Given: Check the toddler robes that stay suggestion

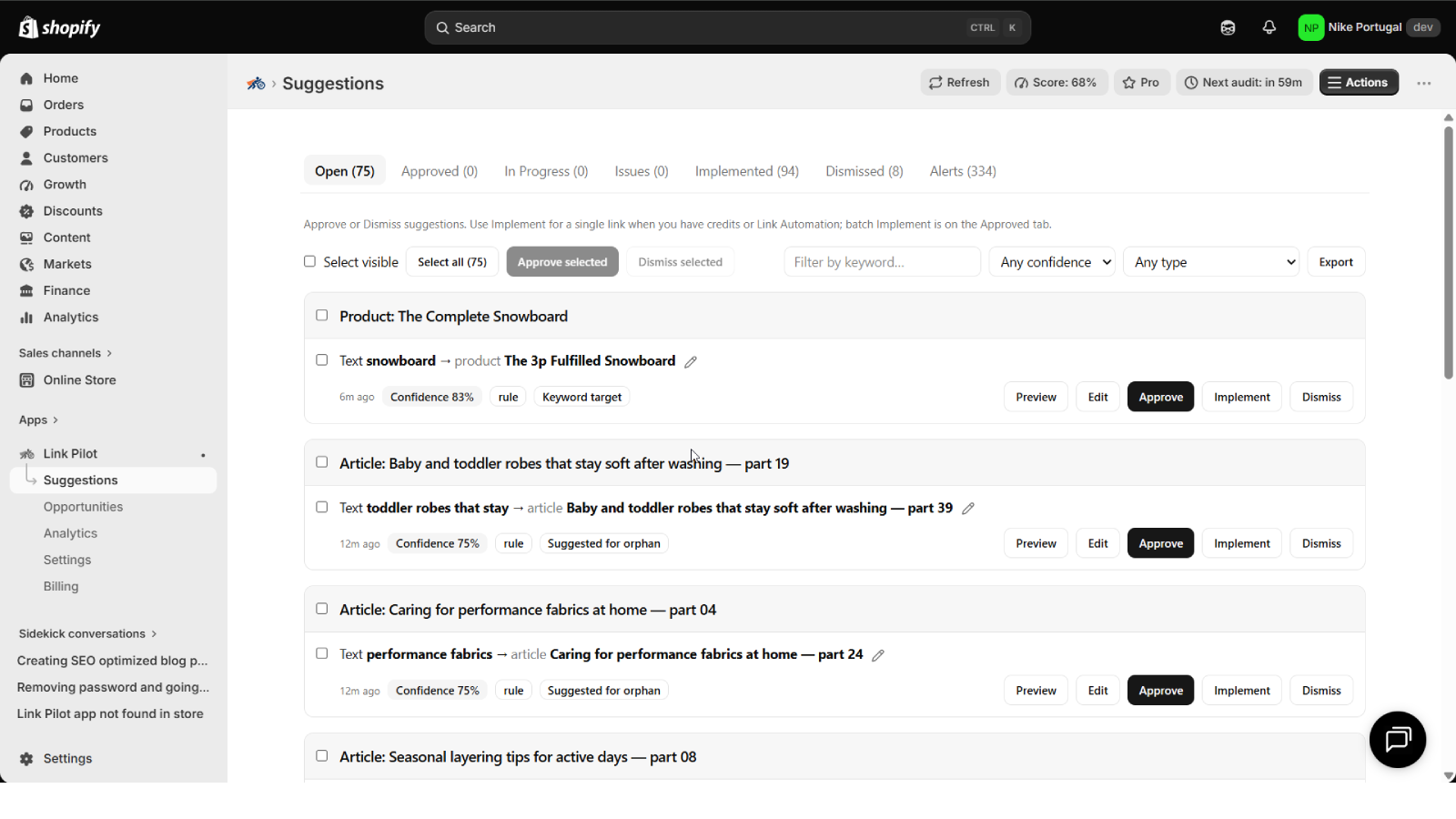Looking at the screenshot, I should click(321, 507).
